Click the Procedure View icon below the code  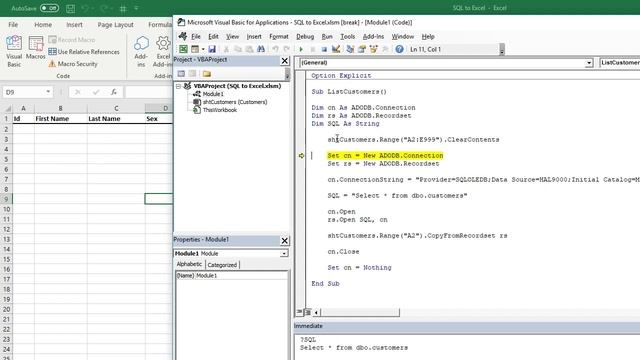(x=300, y=312)
